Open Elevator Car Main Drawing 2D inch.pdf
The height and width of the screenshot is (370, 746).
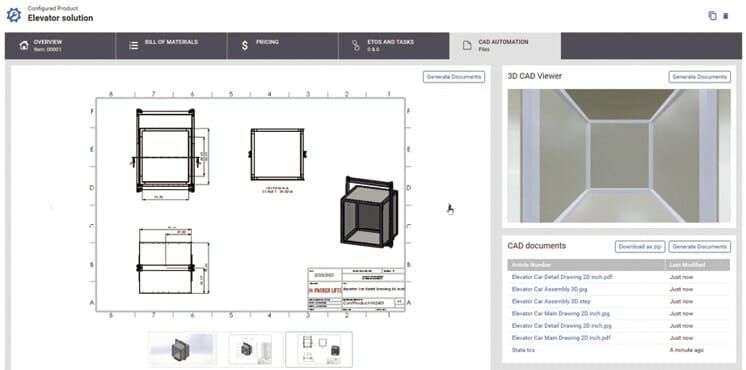[561, 338]
